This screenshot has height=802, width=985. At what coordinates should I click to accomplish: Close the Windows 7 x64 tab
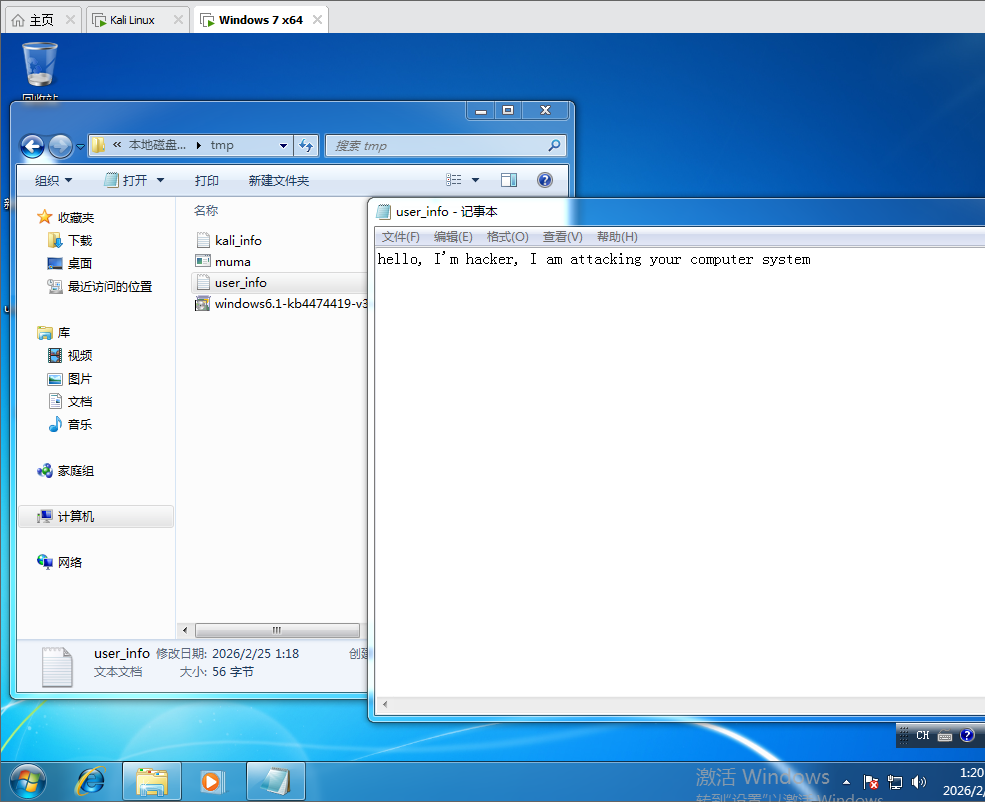[x=317, y=20]
